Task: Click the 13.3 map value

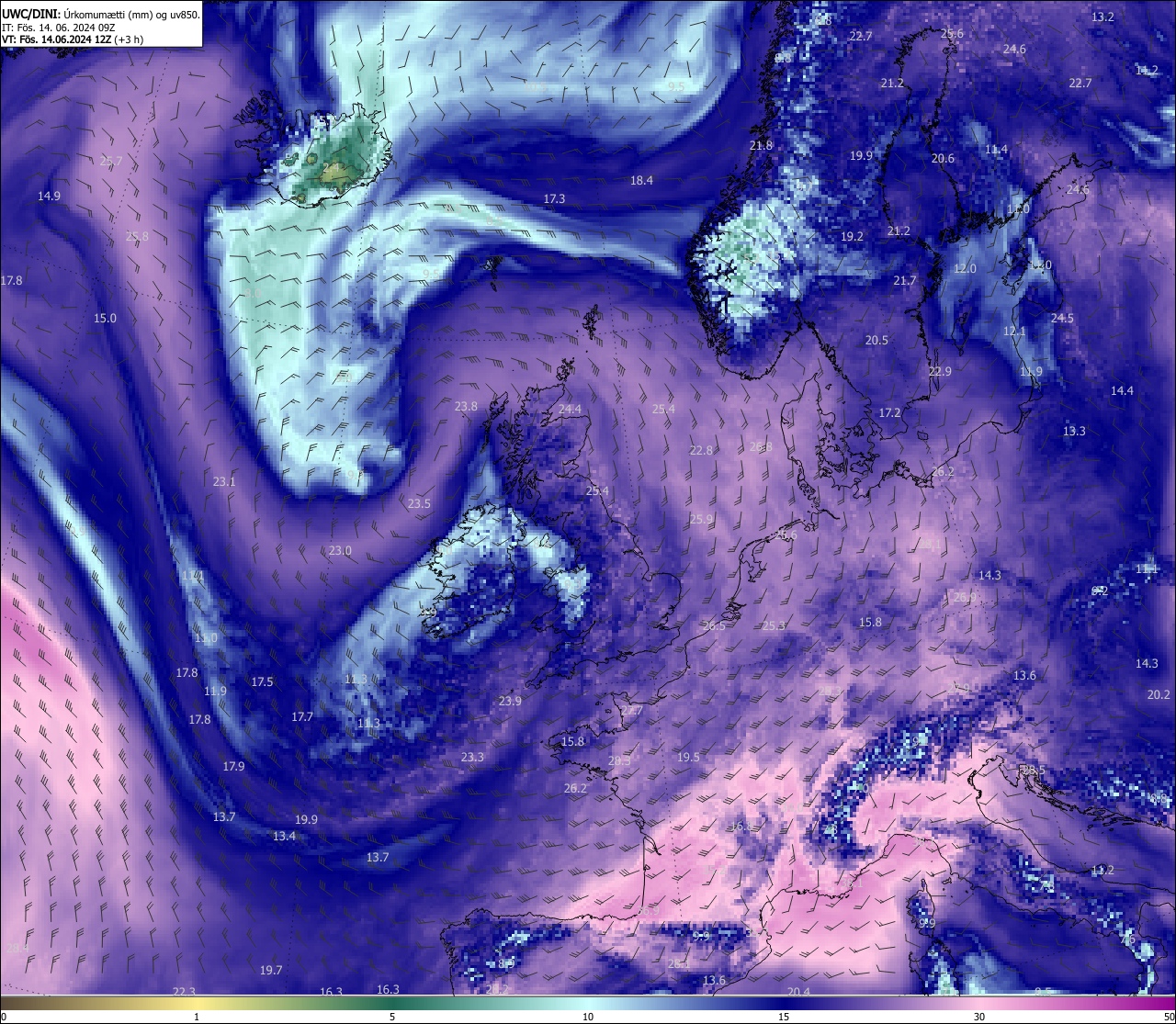Action: (x=1074, y=431)
